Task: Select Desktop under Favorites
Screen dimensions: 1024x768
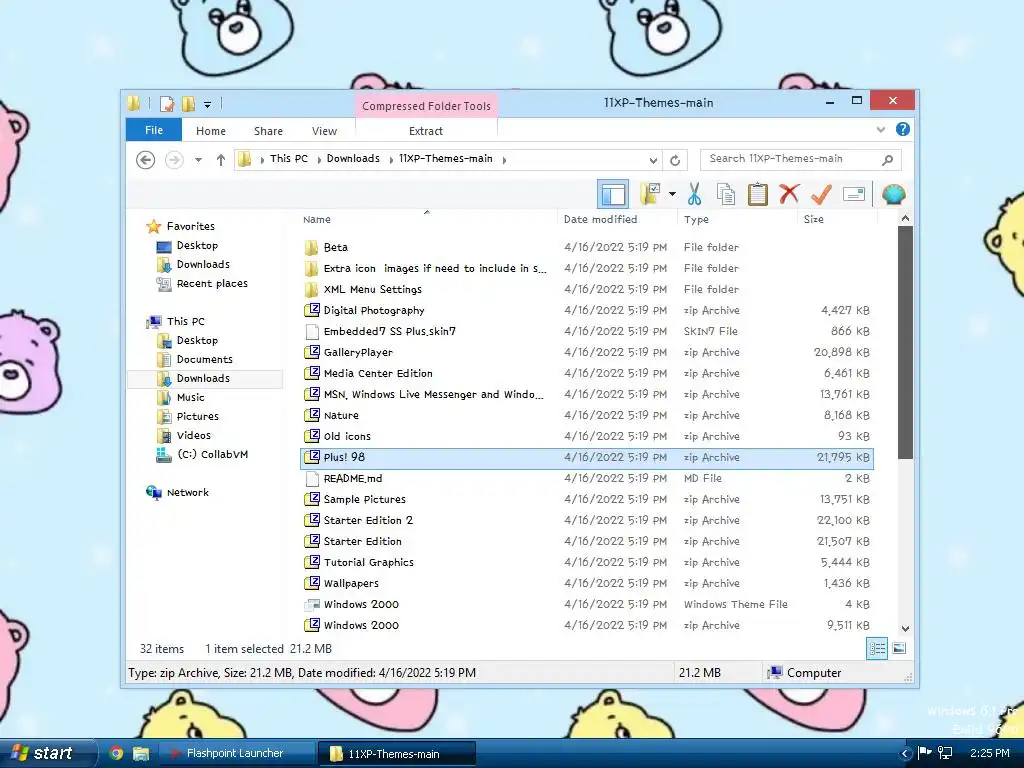Action: [x=197, y=246]
